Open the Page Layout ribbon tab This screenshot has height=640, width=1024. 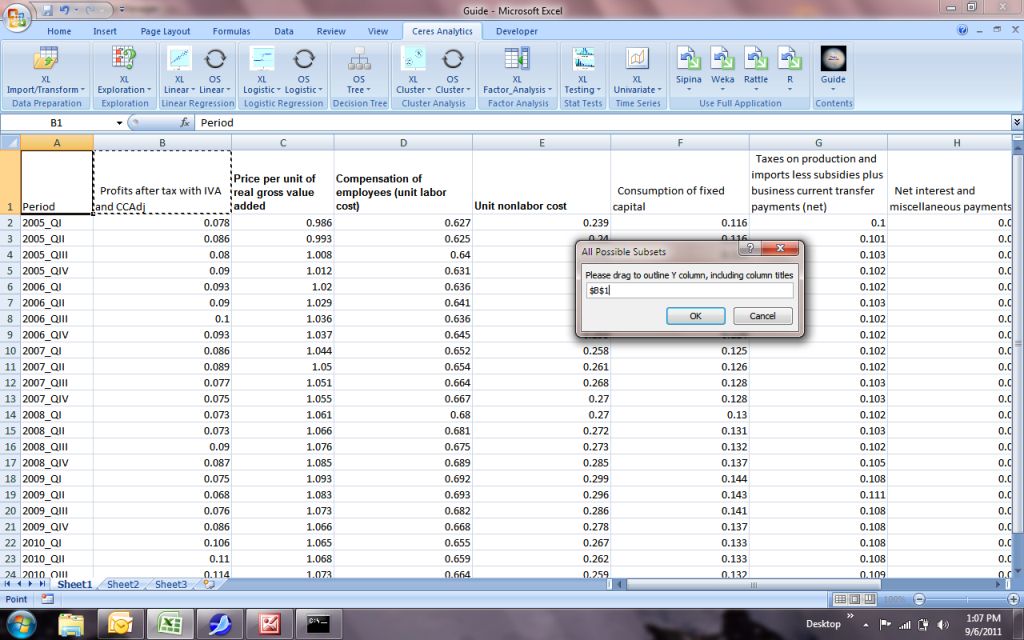click(165, 31)
